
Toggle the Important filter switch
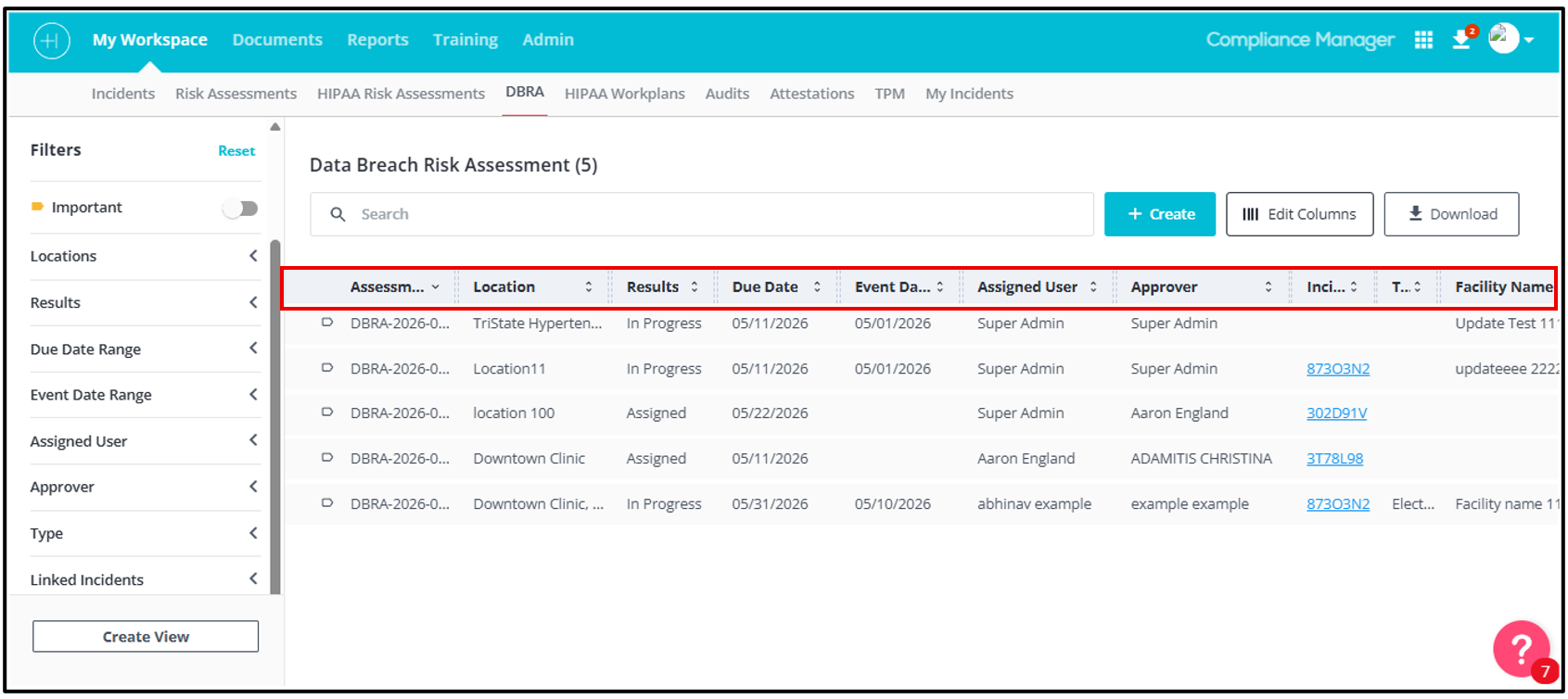click(x=240, y=208)
